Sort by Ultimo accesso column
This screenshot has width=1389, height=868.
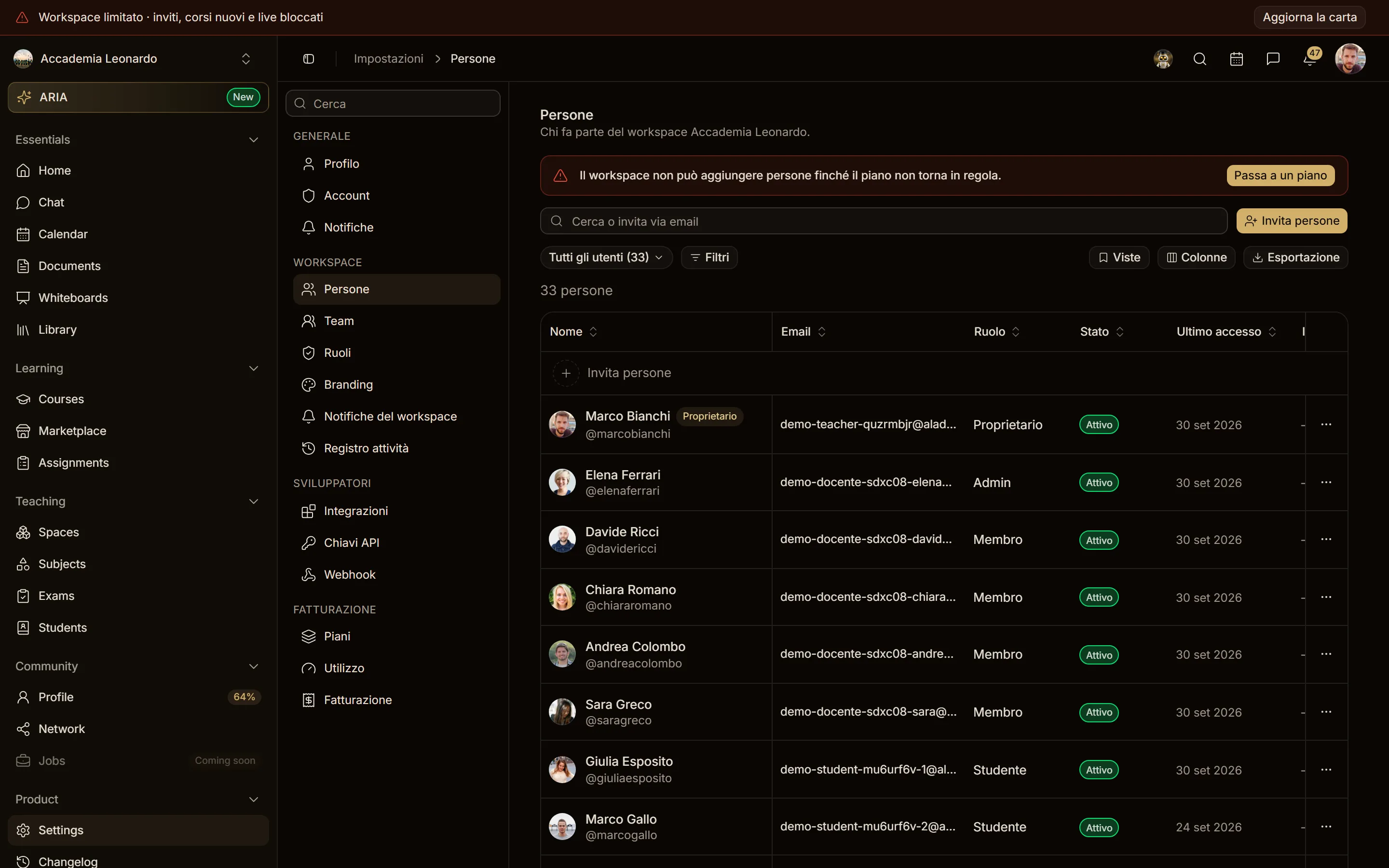(x=1226, y=332)
